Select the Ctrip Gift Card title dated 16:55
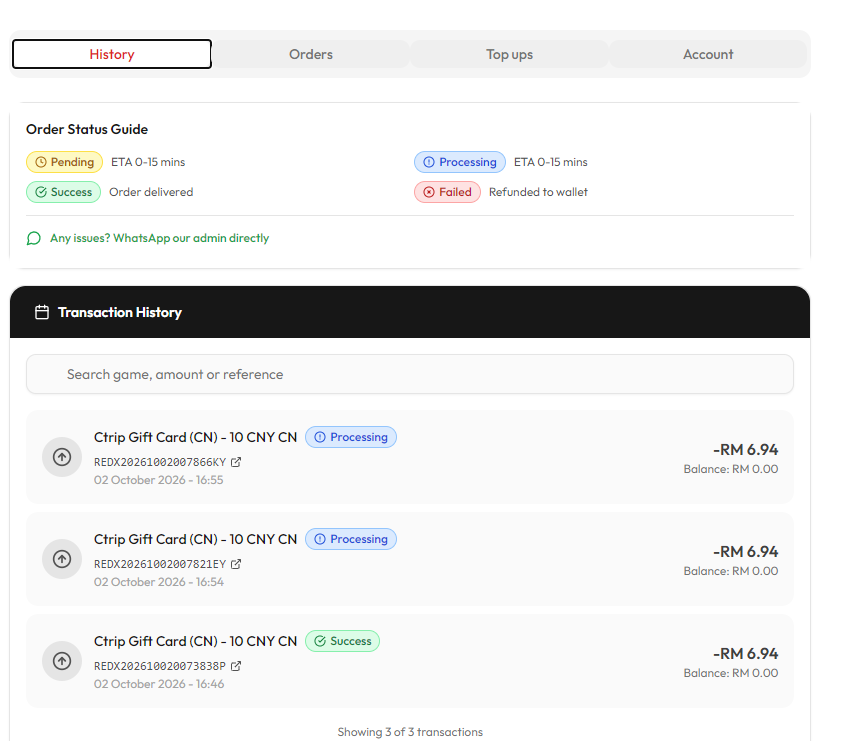The width and height of the screenshot is (847, 741). (196, 437)
